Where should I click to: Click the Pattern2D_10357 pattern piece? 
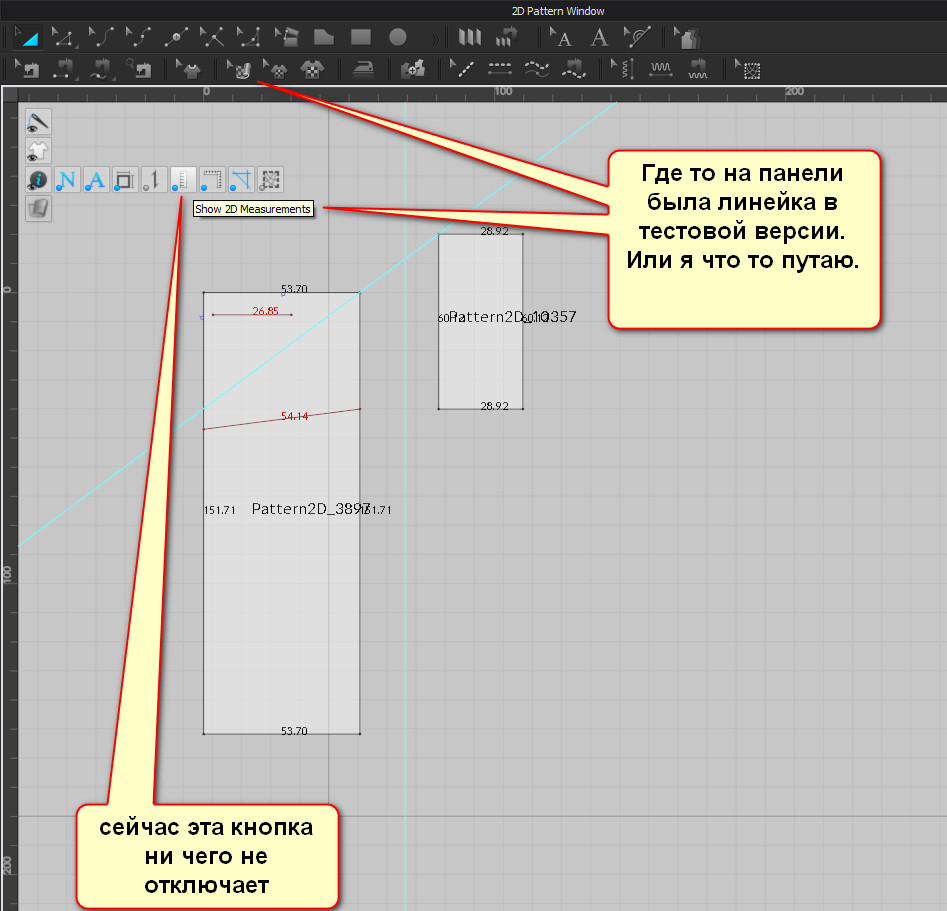480,370
